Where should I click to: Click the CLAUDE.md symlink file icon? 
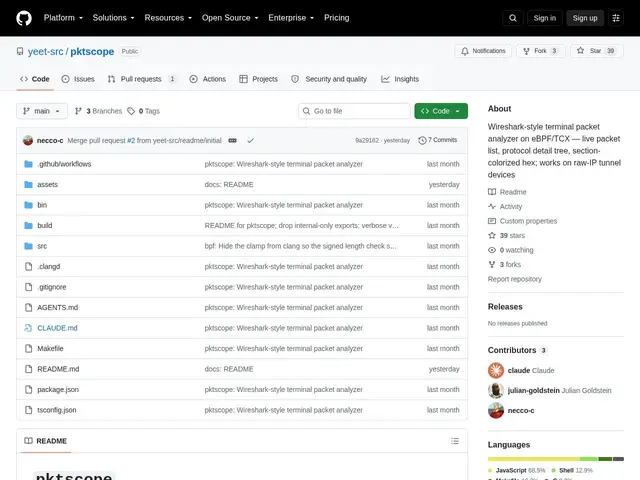tap(28, 328)
